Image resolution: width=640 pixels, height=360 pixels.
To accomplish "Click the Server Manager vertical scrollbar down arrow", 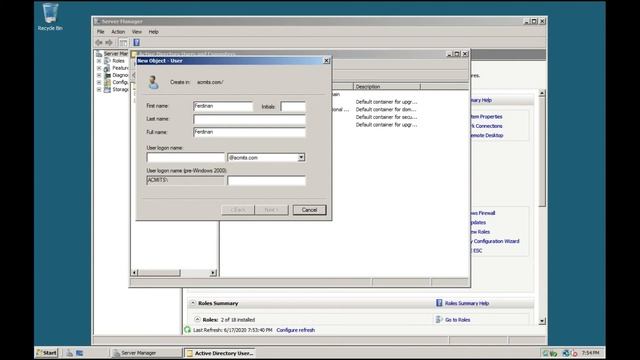I will 542,321.
